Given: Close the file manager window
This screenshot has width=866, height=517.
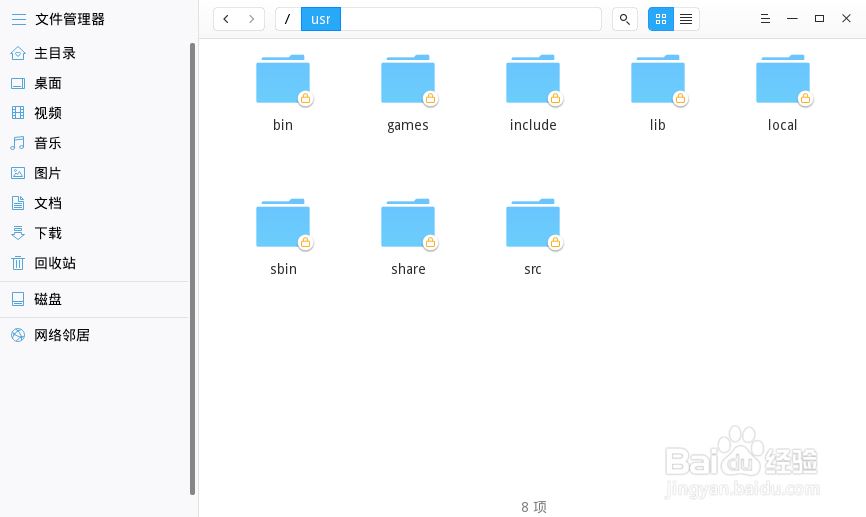Looking at the screenshot, I should pos(846,19).
